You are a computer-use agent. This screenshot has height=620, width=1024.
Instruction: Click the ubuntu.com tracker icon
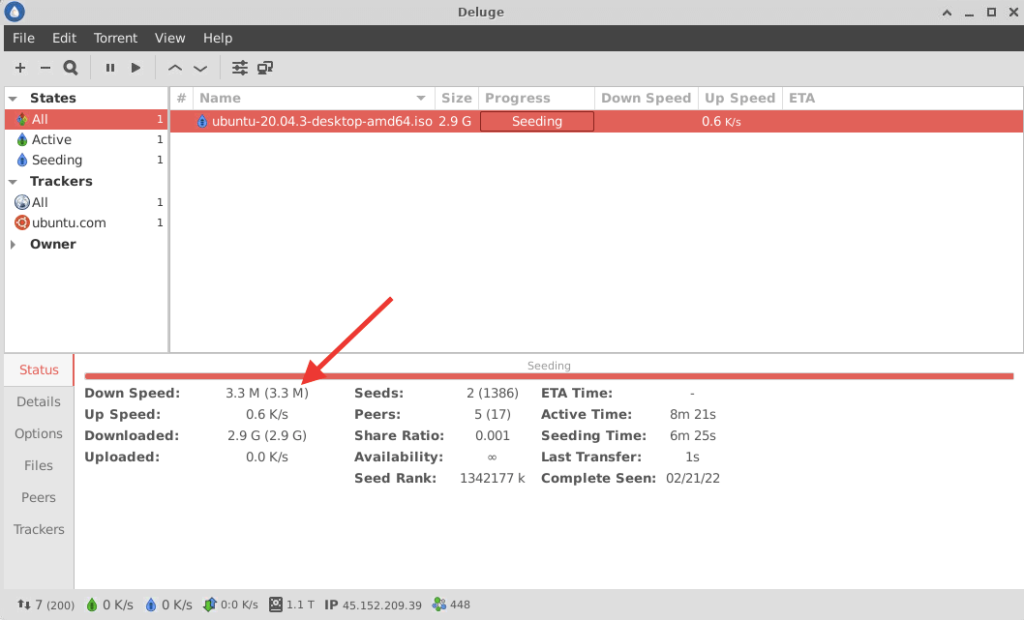22,223
